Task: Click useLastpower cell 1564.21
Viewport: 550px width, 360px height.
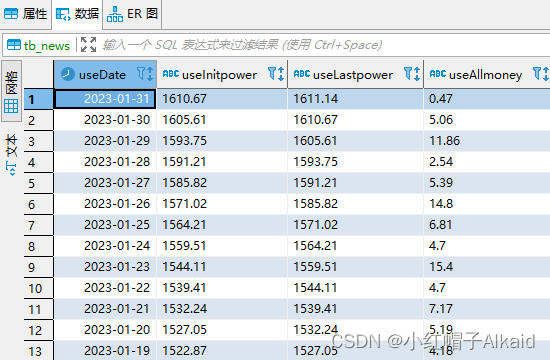Action: (356, 246)
